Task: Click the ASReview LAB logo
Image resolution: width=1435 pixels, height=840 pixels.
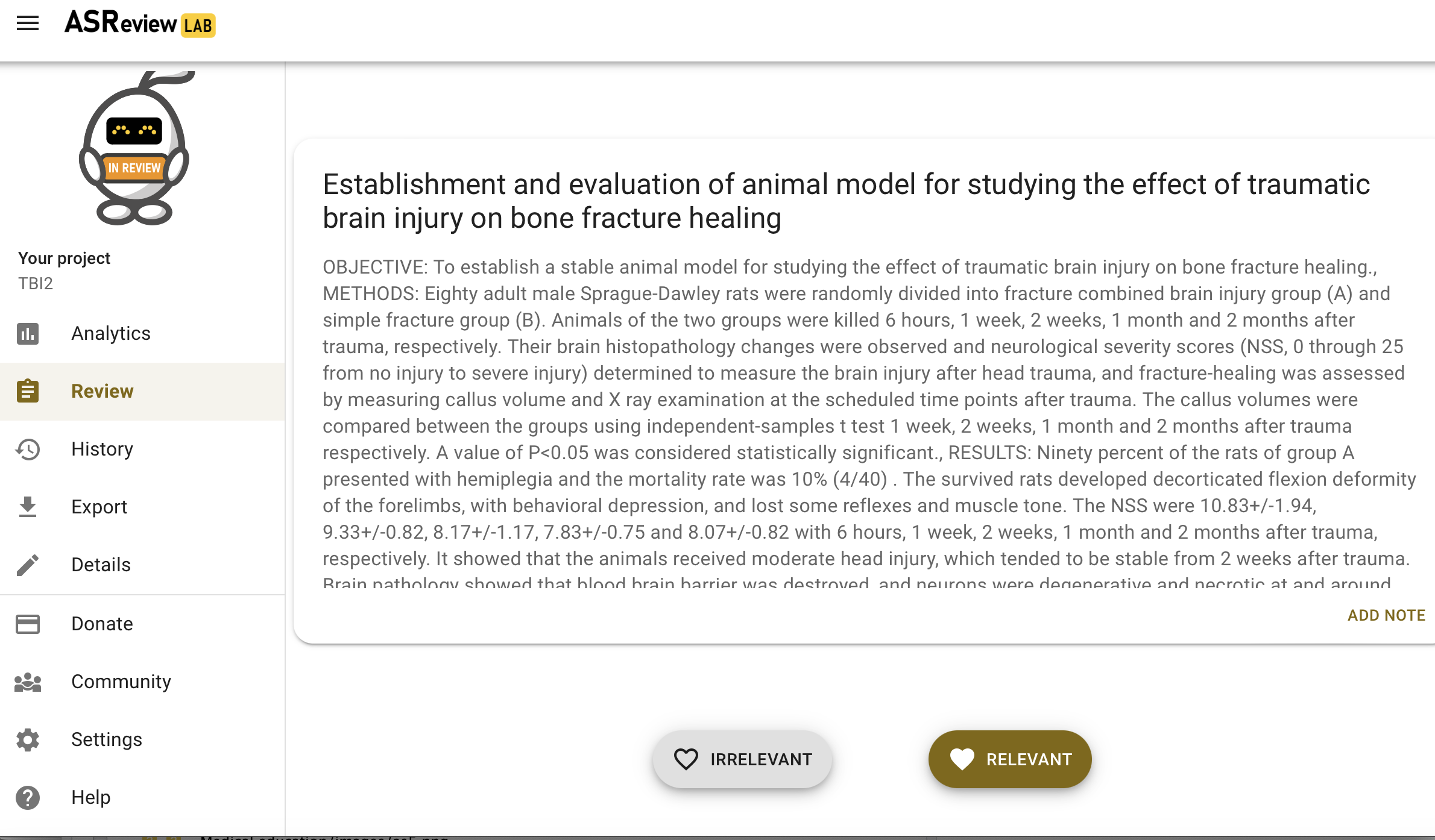Action: pyautogui.click(x=140, y=24)
